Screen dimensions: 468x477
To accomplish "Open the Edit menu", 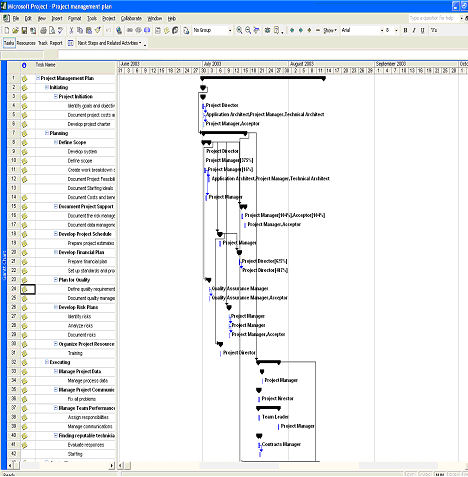I will coord(28,18).
